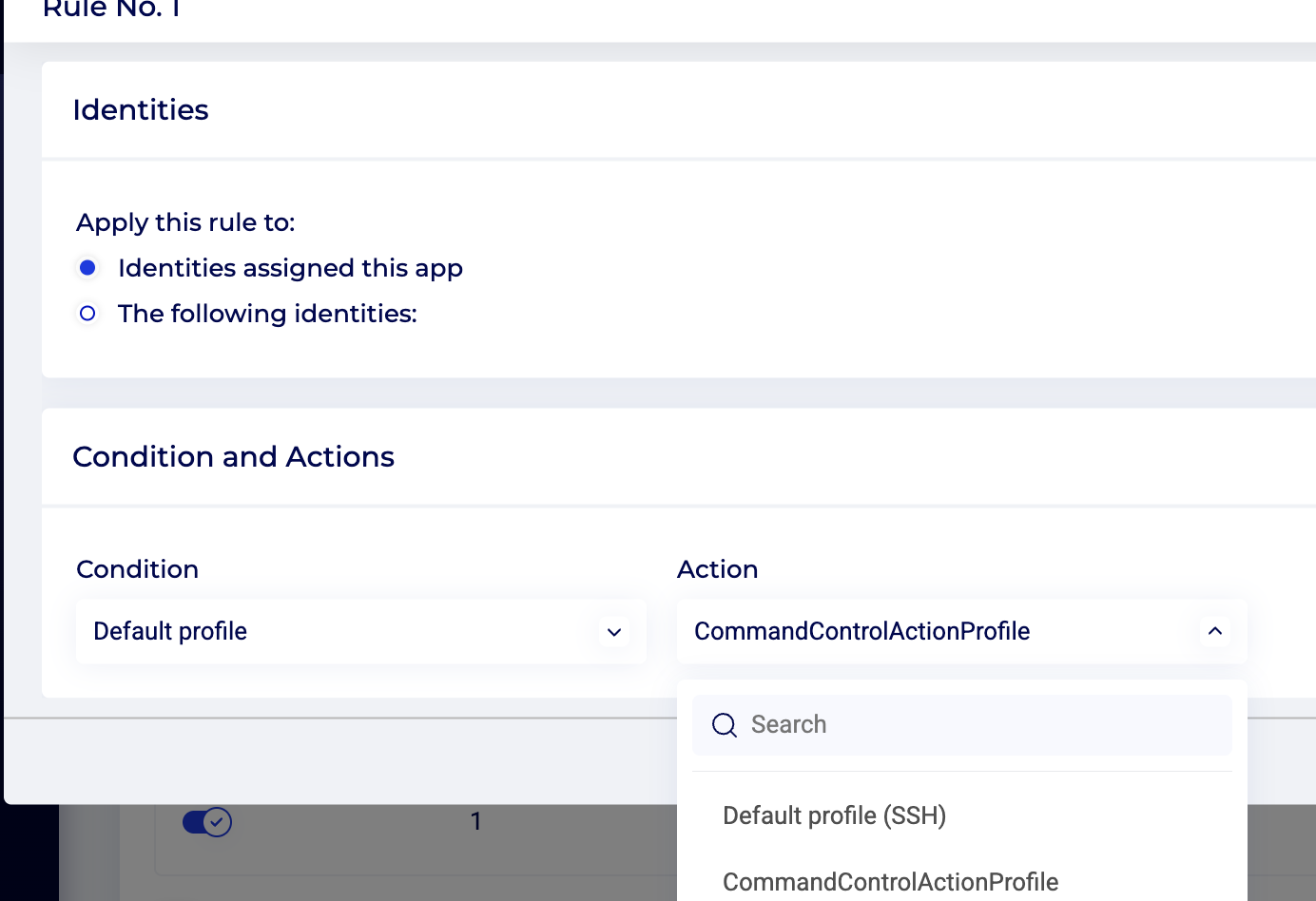Click the 'Rule No. 1' dialog title
The width and height of the screenshot is (1316, 901).
click(111, 10)
